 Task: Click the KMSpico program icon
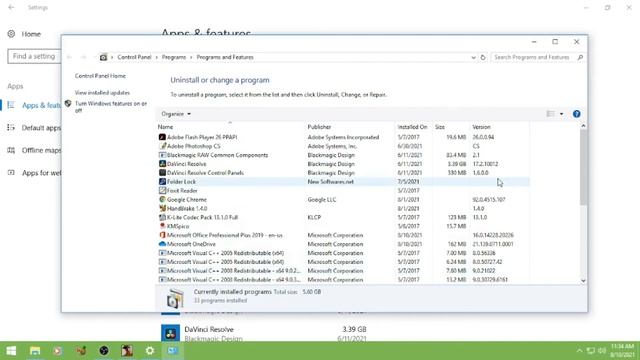(x=162, y=226)
